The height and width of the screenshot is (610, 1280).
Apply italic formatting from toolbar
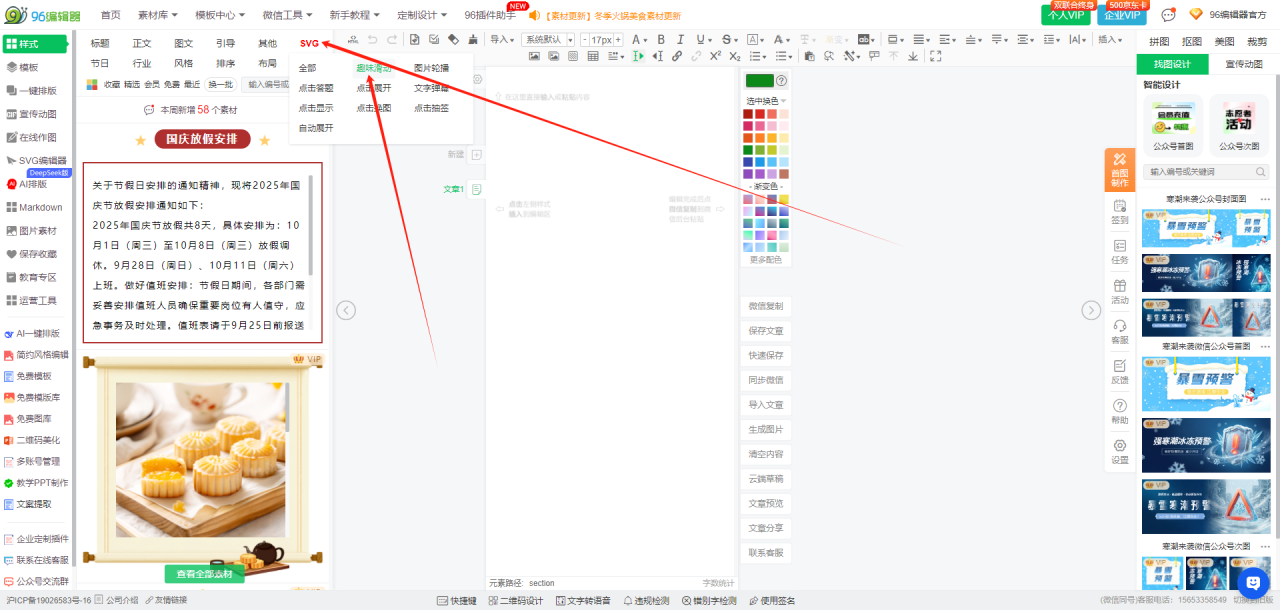(678, 40)
